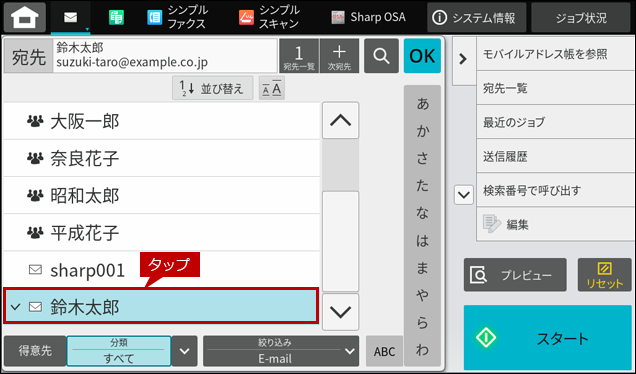This screenshot has height=374, width=636.
Task: Select the 大阪一郎 group entry
Action: (x=161, y=121)
